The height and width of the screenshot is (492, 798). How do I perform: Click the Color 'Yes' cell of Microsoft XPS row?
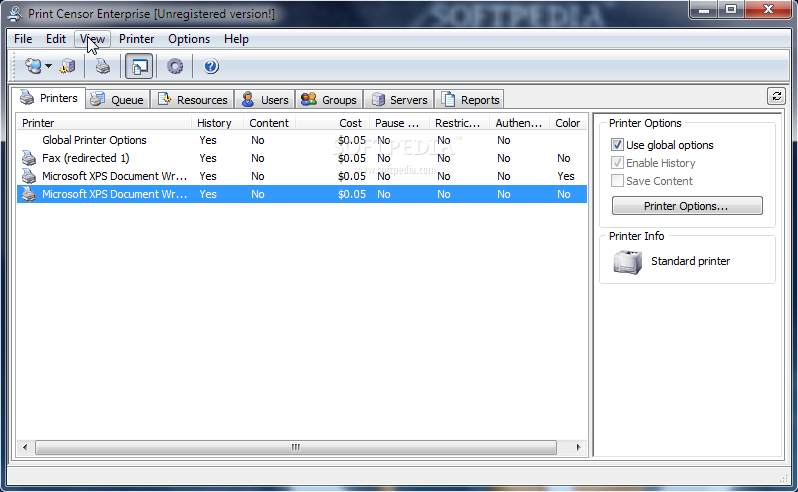click(x=565, y=176)
